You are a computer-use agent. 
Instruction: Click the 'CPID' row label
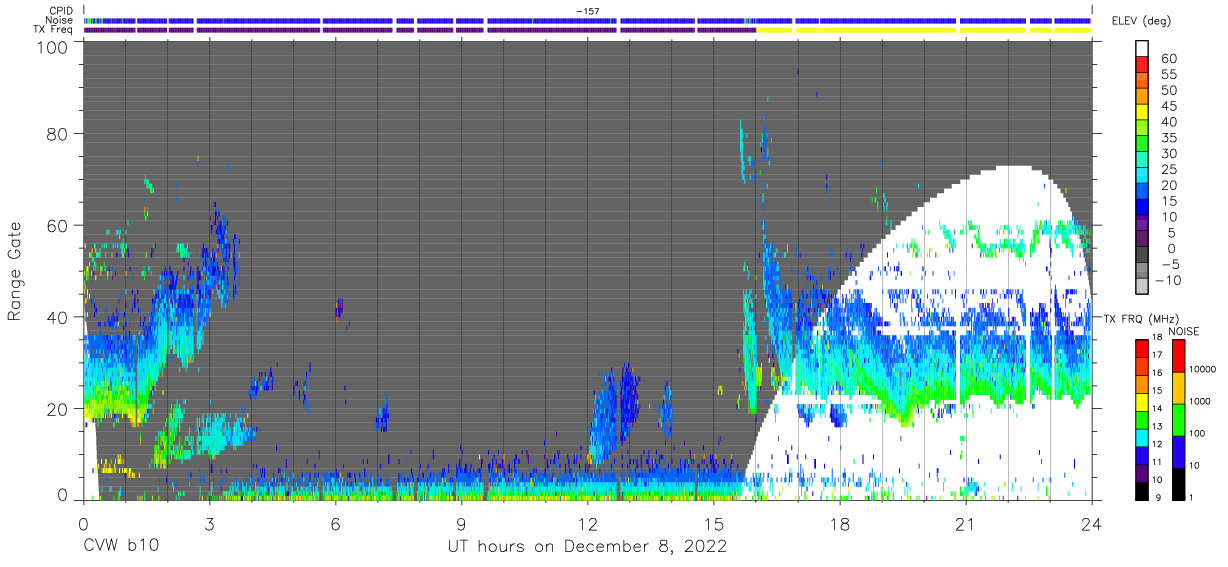[60, 10]
